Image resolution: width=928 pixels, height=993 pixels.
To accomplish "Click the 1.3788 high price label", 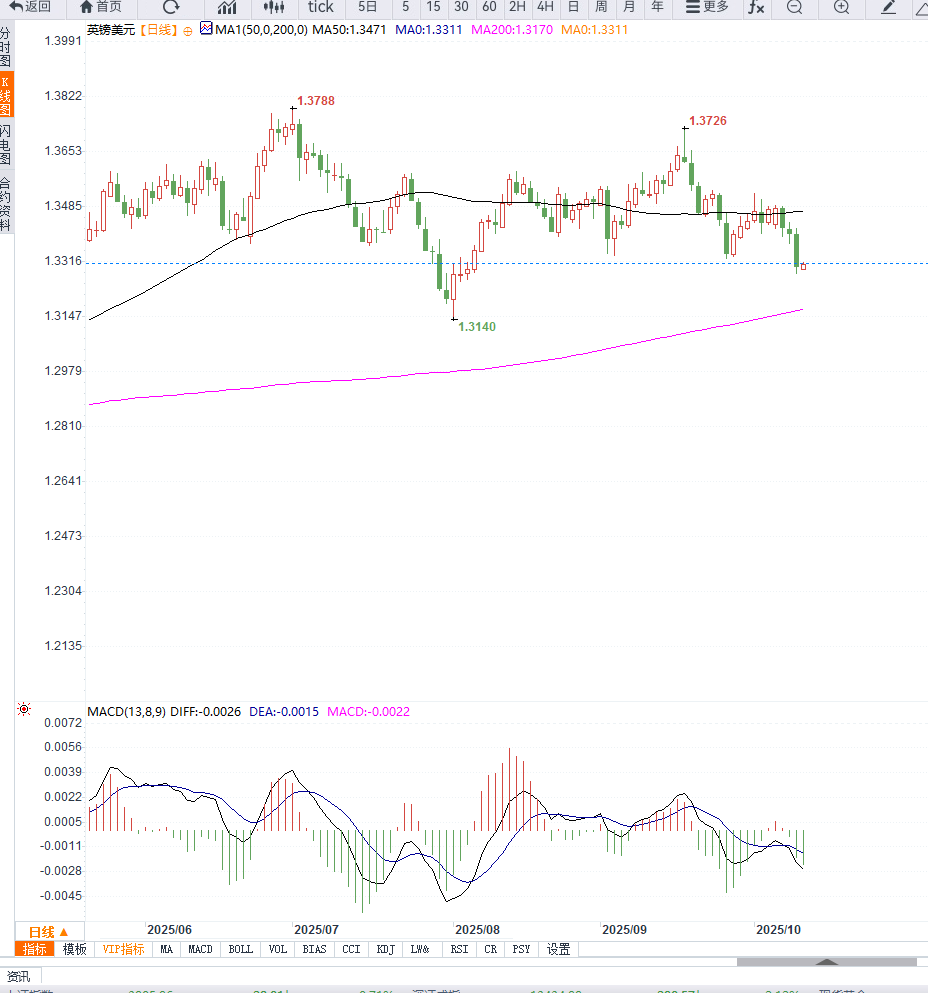I will tap(315, 101).
